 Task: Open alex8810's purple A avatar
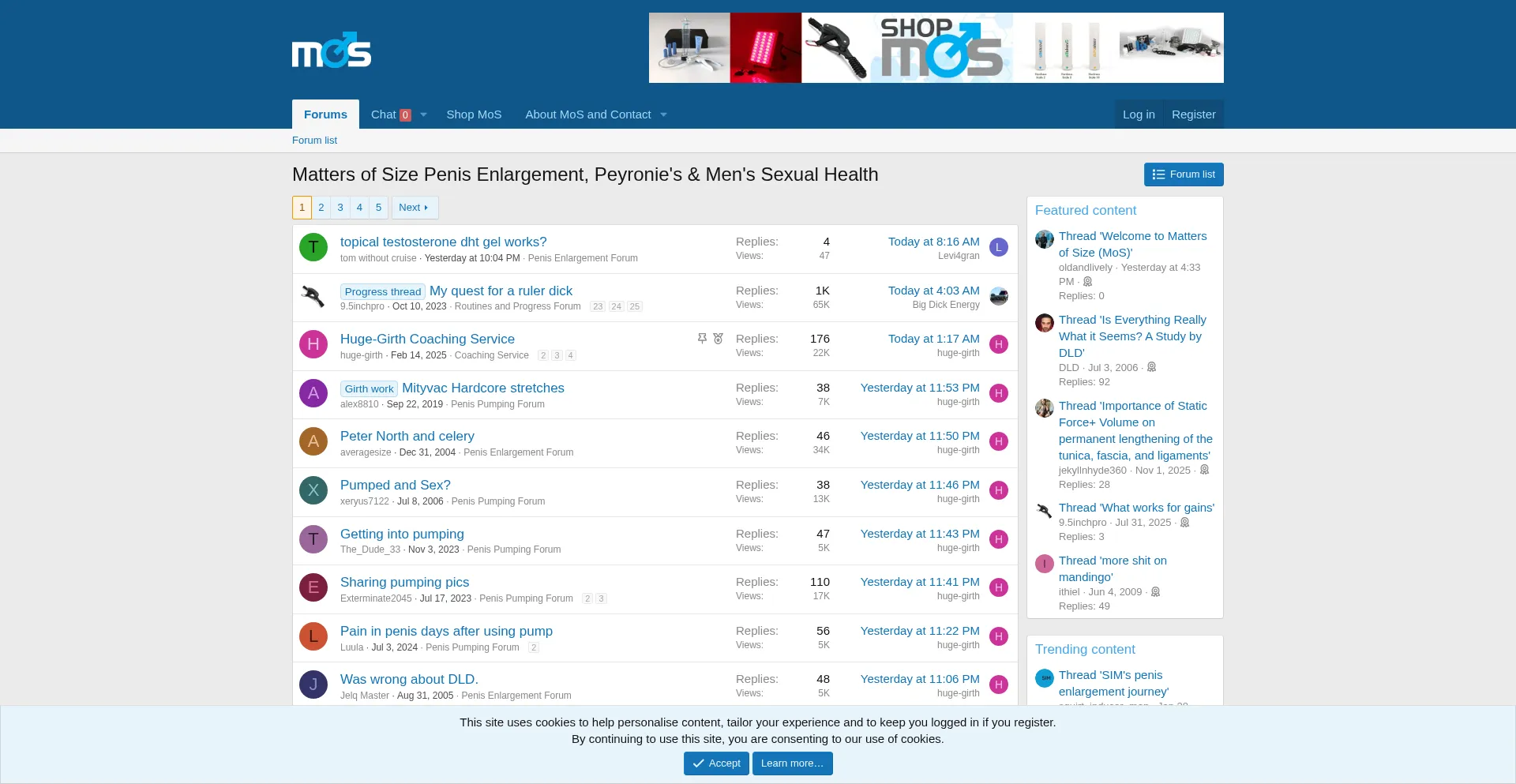click(313, 393)
